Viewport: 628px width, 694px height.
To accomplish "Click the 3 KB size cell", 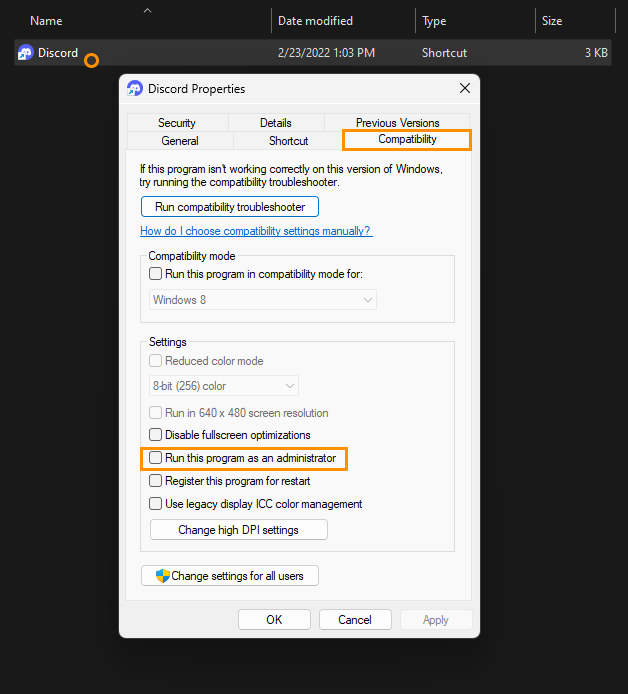I will pyautogui.click(x=596, y=53).
